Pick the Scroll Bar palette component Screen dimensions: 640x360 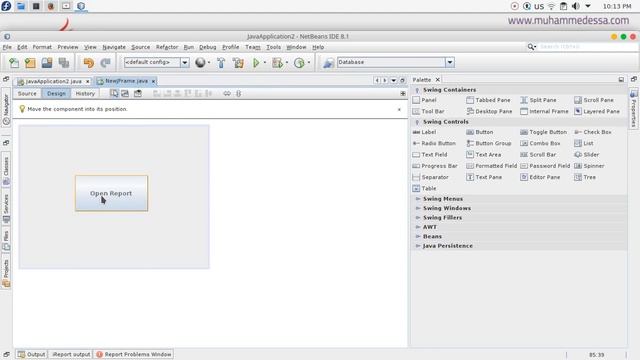pos(538,155)
